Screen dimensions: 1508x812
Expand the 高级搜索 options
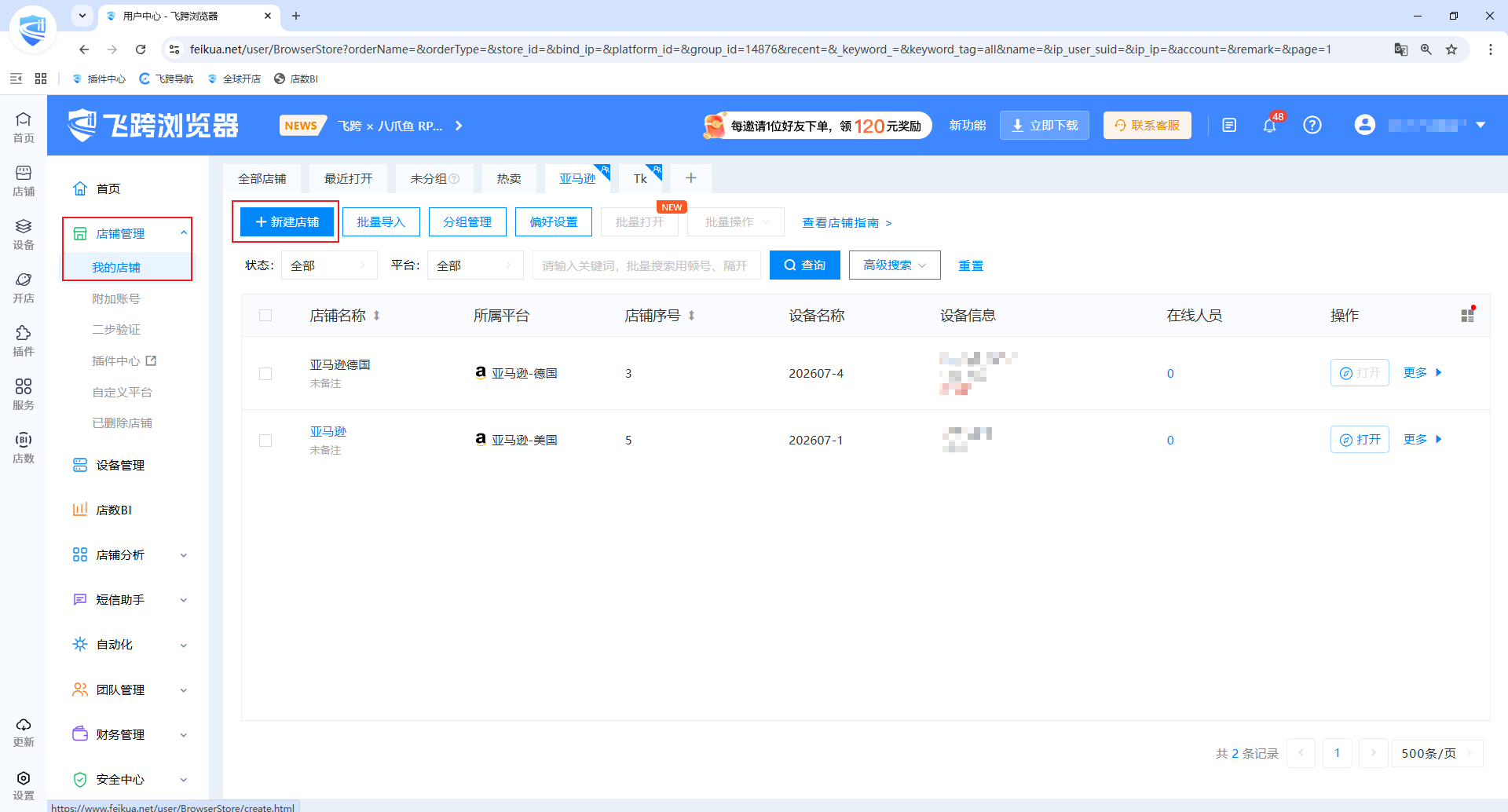pyautogui.click(x=895, y=265)
